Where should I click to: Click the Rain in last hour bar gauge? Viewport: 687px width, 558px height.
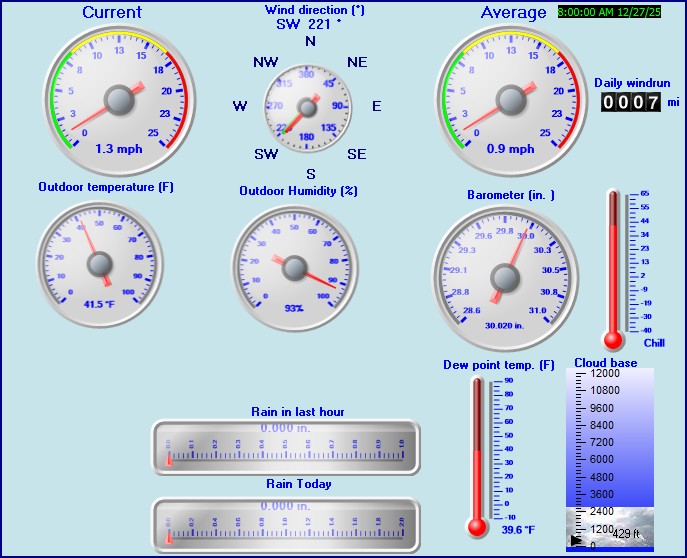[286, 447]
